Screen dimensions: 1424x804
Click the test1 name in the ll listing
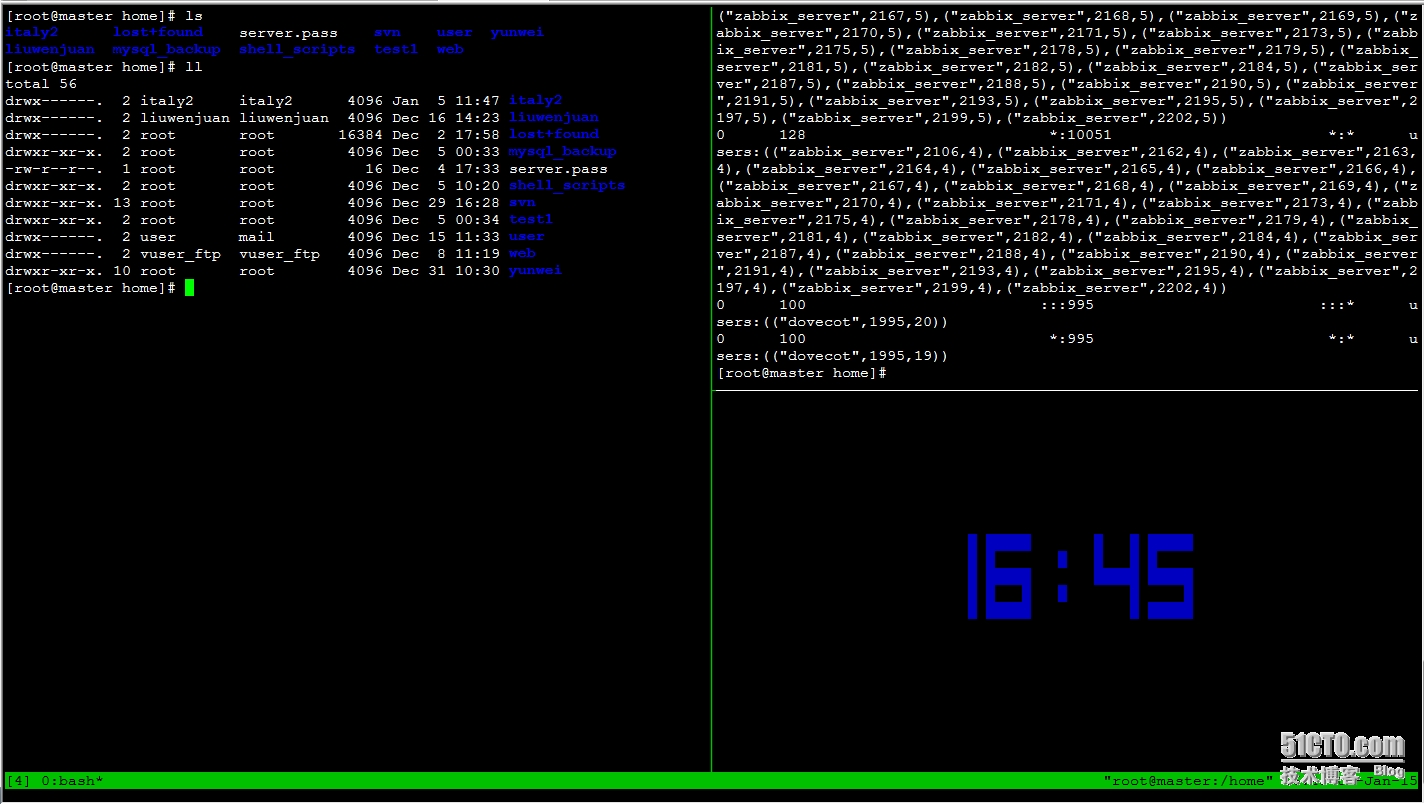coord(531,219)
